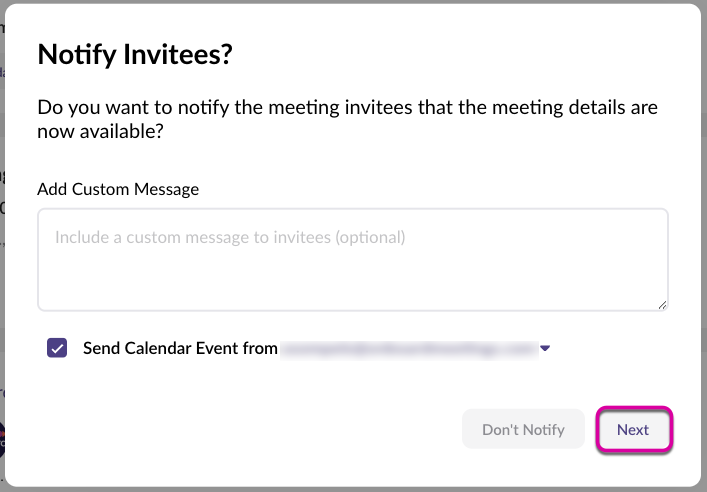Click the "Include a custom message" placeholder
The image size is (707, 492).
pos(230,238)
